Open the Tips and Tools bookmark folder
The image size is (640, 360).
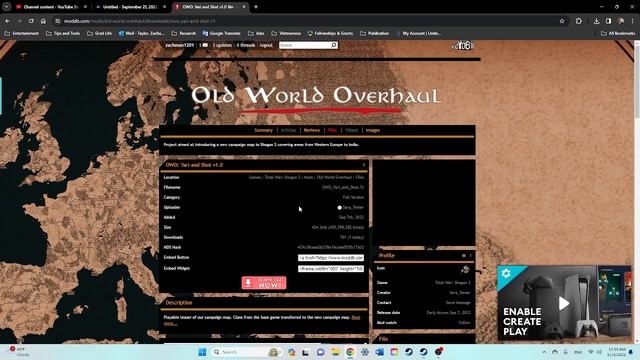pos(63,33)
